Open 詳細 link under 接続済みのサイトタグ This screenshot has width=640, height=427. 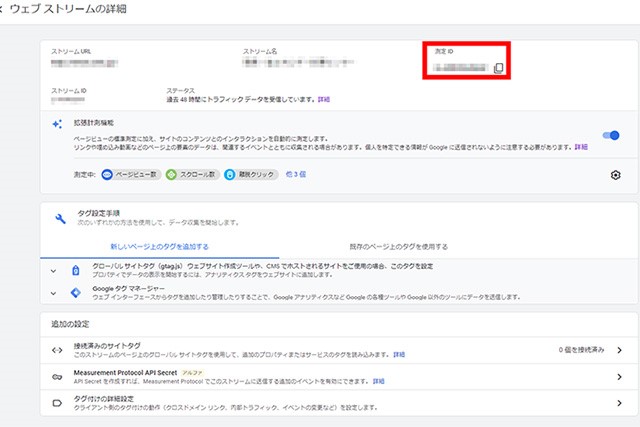[399, 355]
